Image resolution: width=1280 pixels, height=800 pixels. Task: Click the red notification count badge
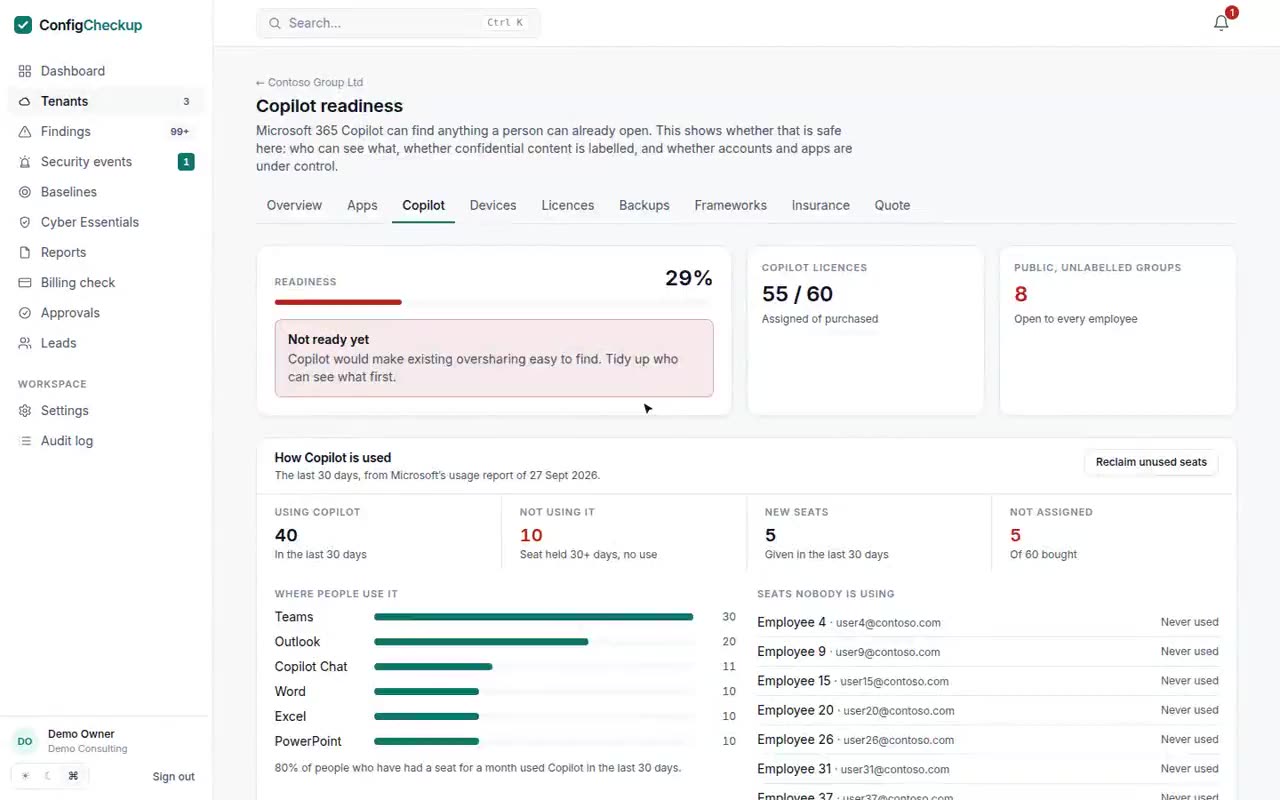(x=1232, y=13)
